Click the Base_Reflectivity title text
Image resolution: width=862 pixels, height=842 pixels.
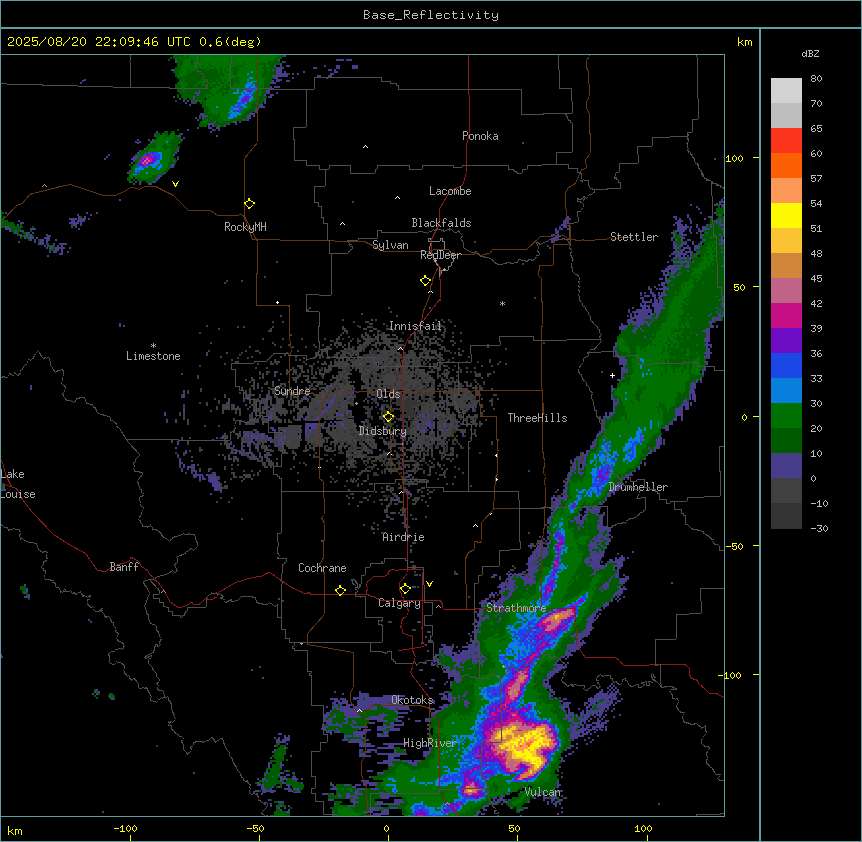pyautogui.click(x=431, y=15)
